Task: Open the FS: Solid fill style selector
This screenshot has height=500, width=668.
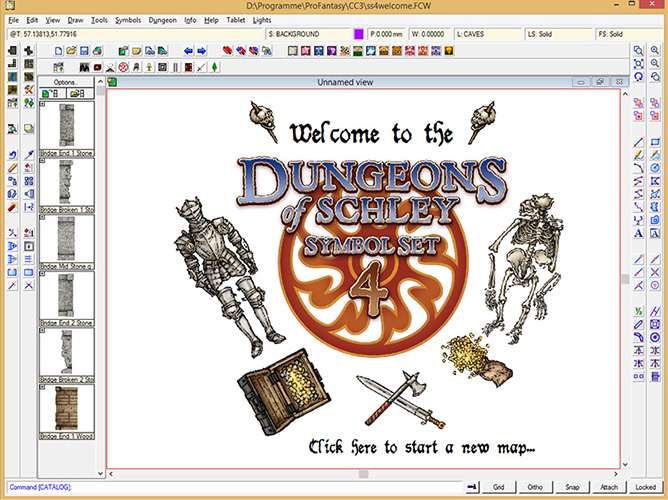Action: pyautogui.click(x=630, y=34)
